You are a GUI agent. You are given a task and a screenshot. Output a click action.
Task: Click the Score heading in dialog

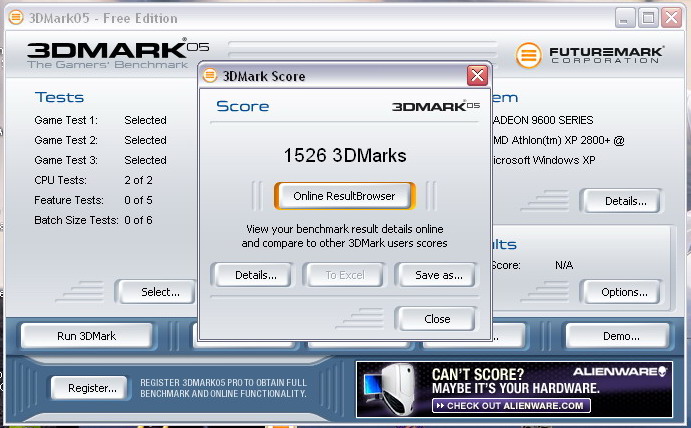[x=243, y=106]
